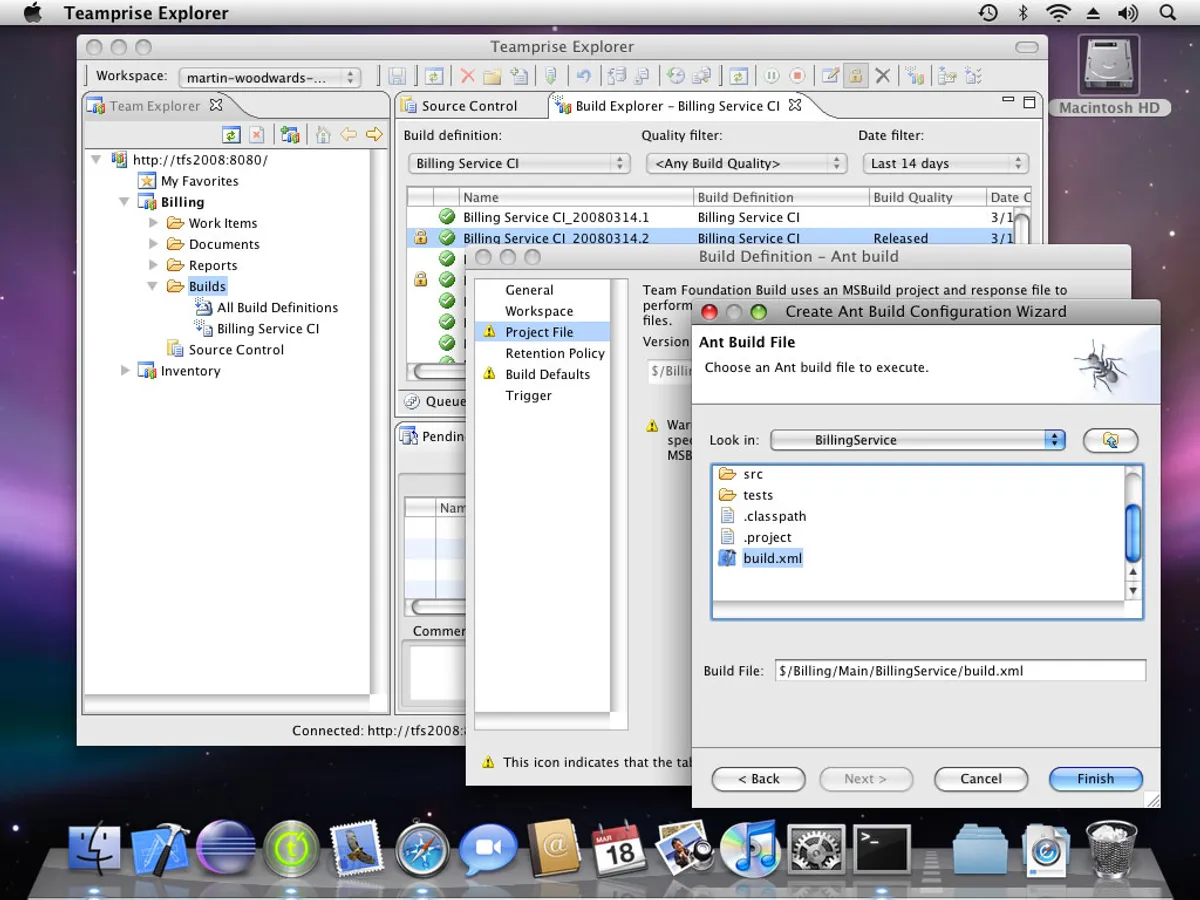Expand the Inventory project node

[x=125, y=370]
